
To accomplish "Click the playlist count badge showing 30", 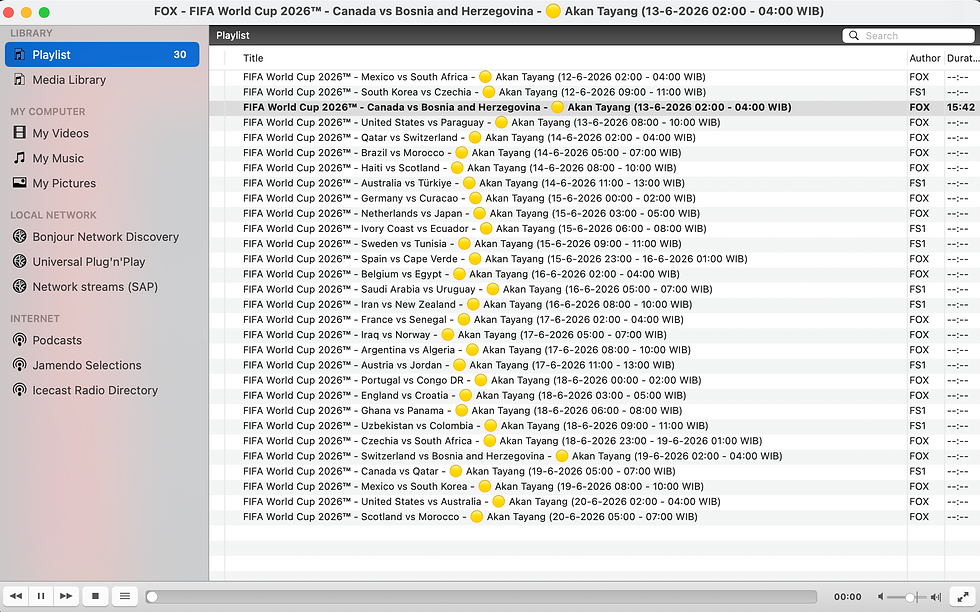I will tap(180, 54).
